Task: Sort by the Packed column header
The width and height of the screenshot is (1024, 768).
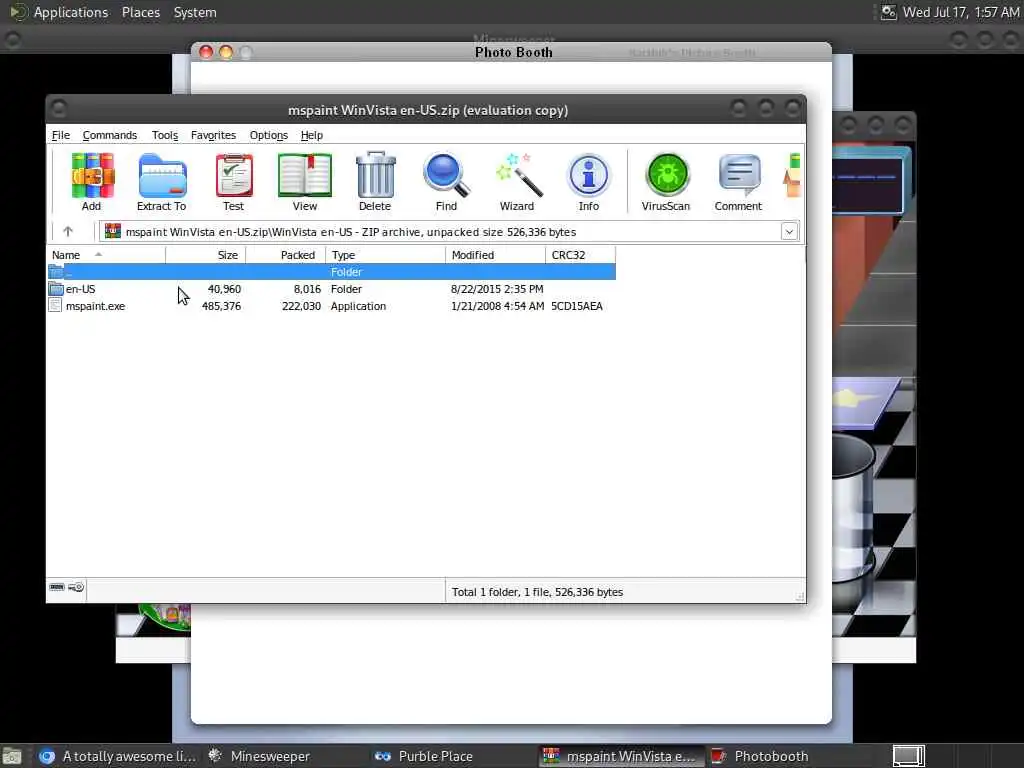Action: tap(285, 255)
